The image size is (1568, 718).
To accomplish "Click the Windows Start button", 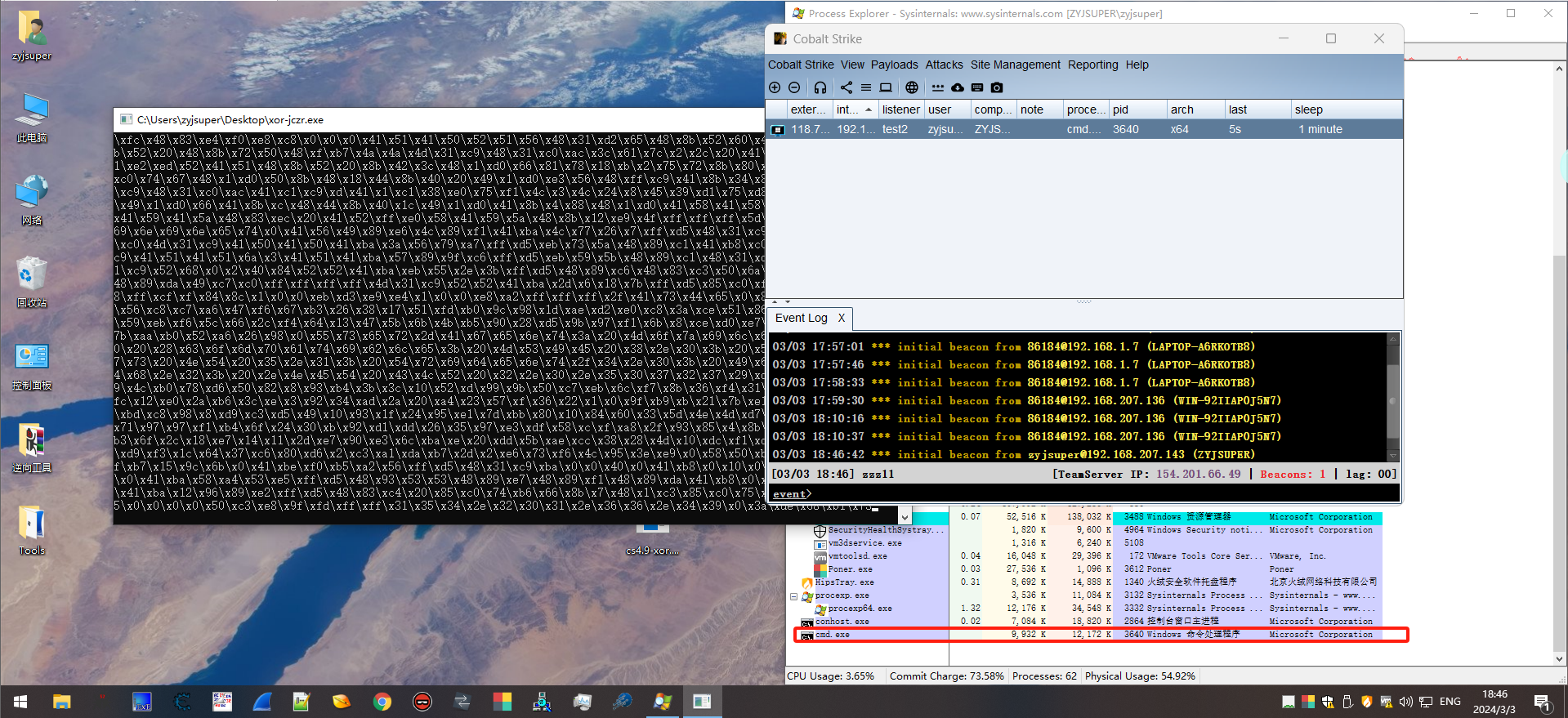I will (20, 702).
